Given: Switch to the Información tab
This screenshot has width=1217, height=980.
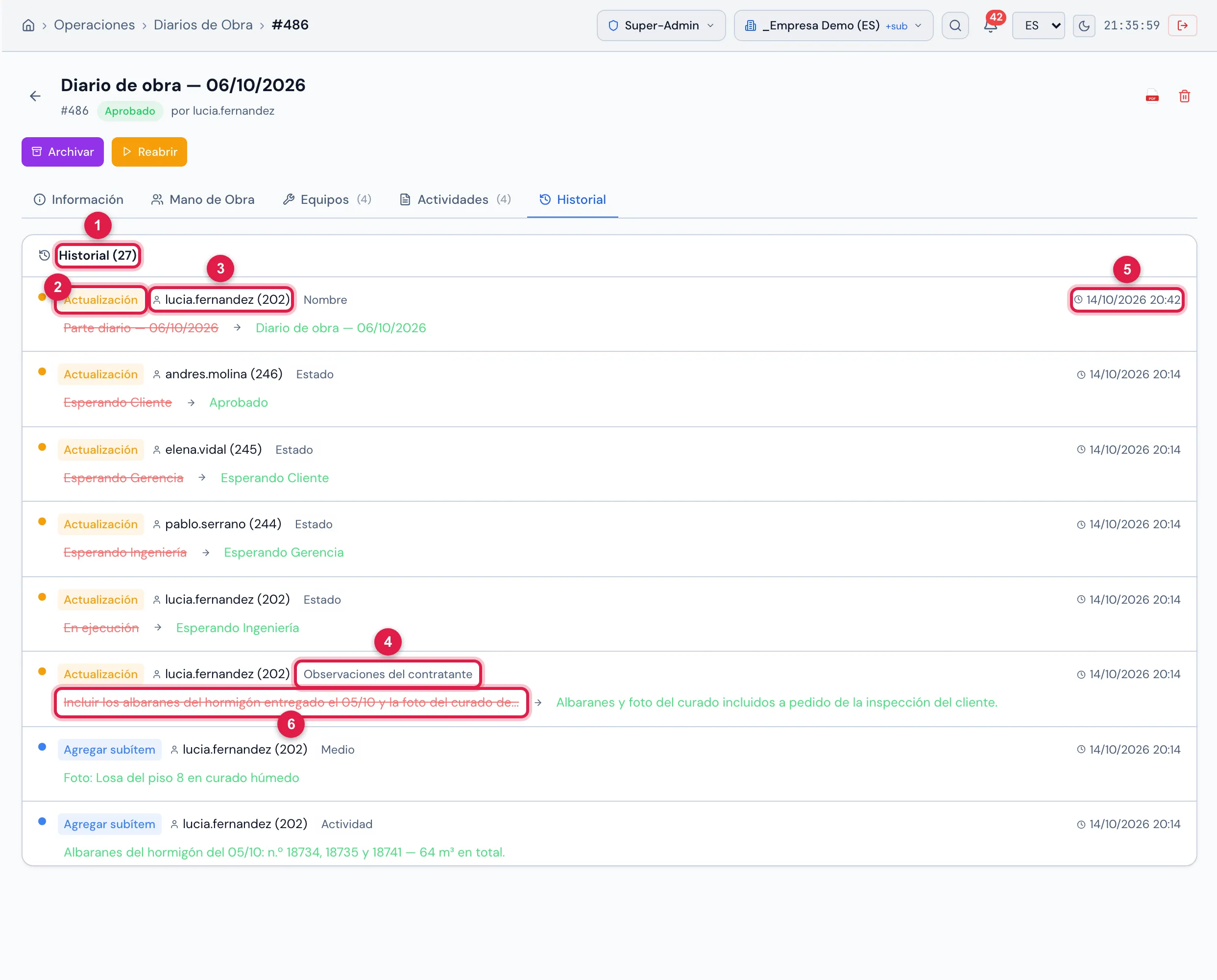Looking at the screenshot, I should [x=78, y=199].
